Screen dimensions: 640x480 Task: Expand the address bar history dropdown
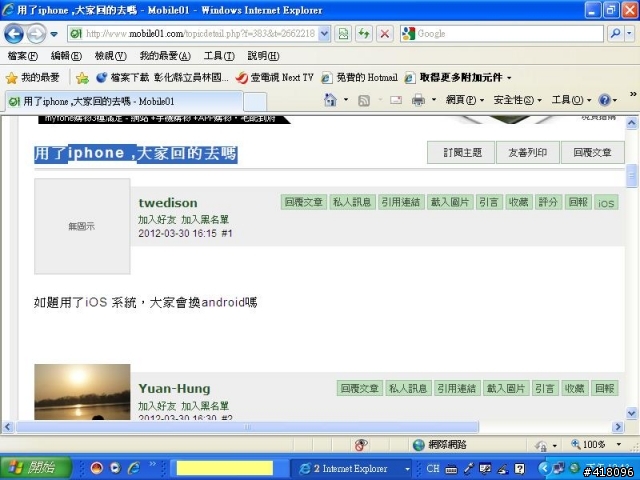pyautogui.click(x=324, y=33)
